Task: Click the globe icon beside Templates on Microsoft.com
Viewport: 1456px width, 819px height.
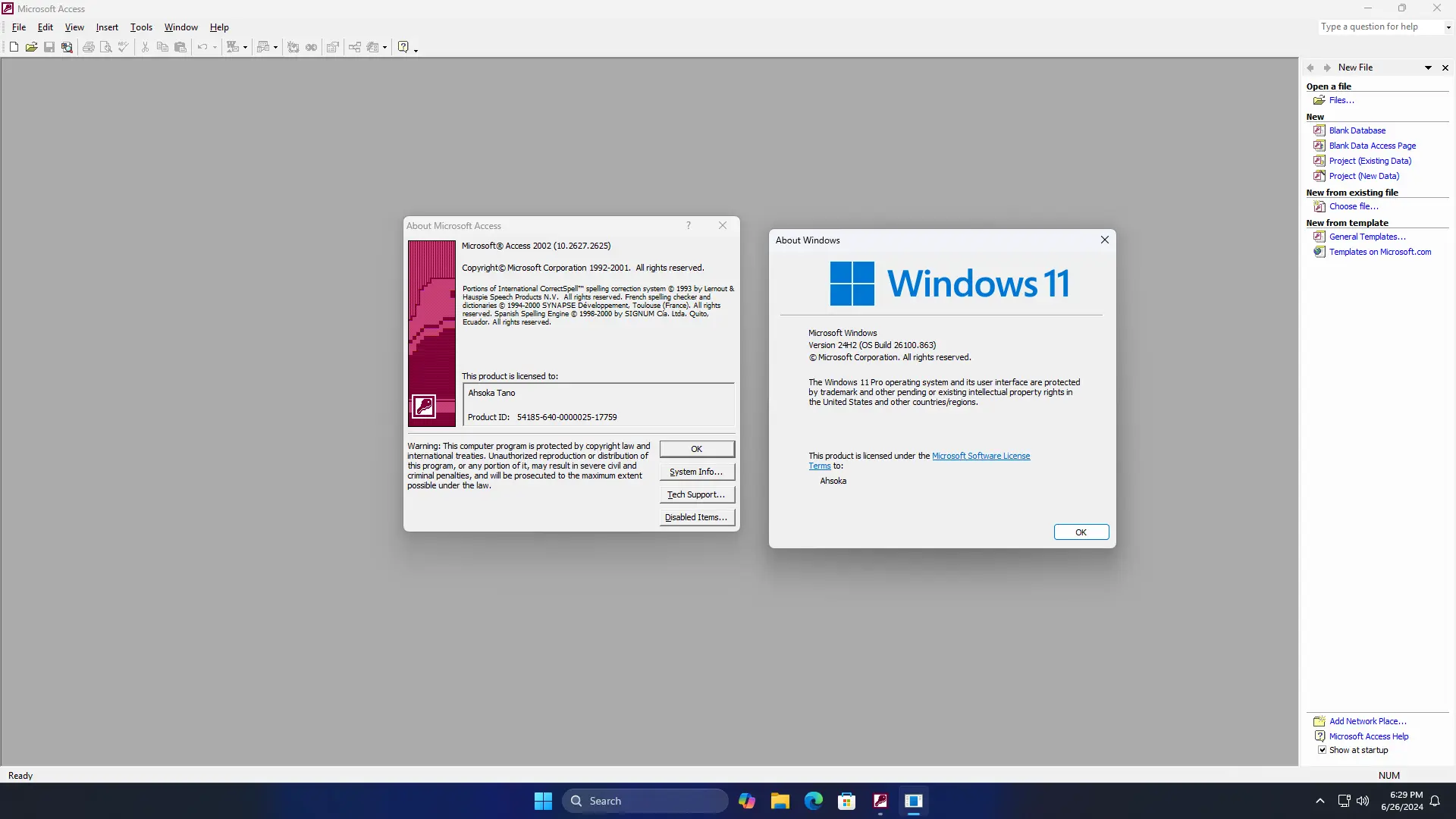Action: pos(1319,252)
